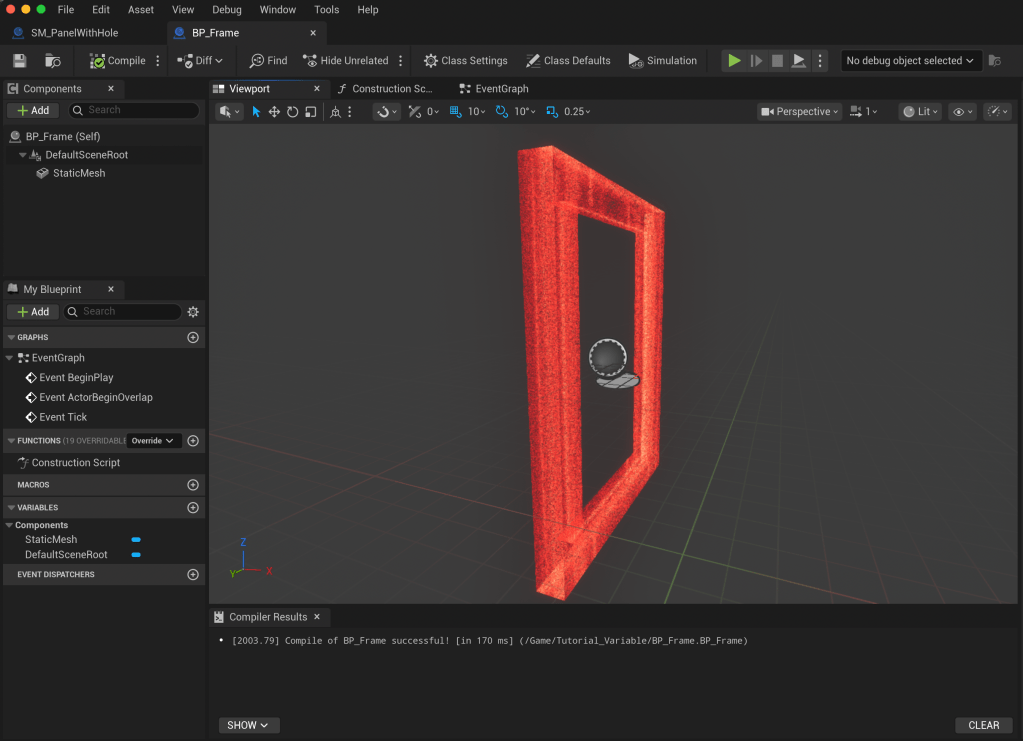
Task: Select the rotate gizmo tool
Action: pos(292,112)
